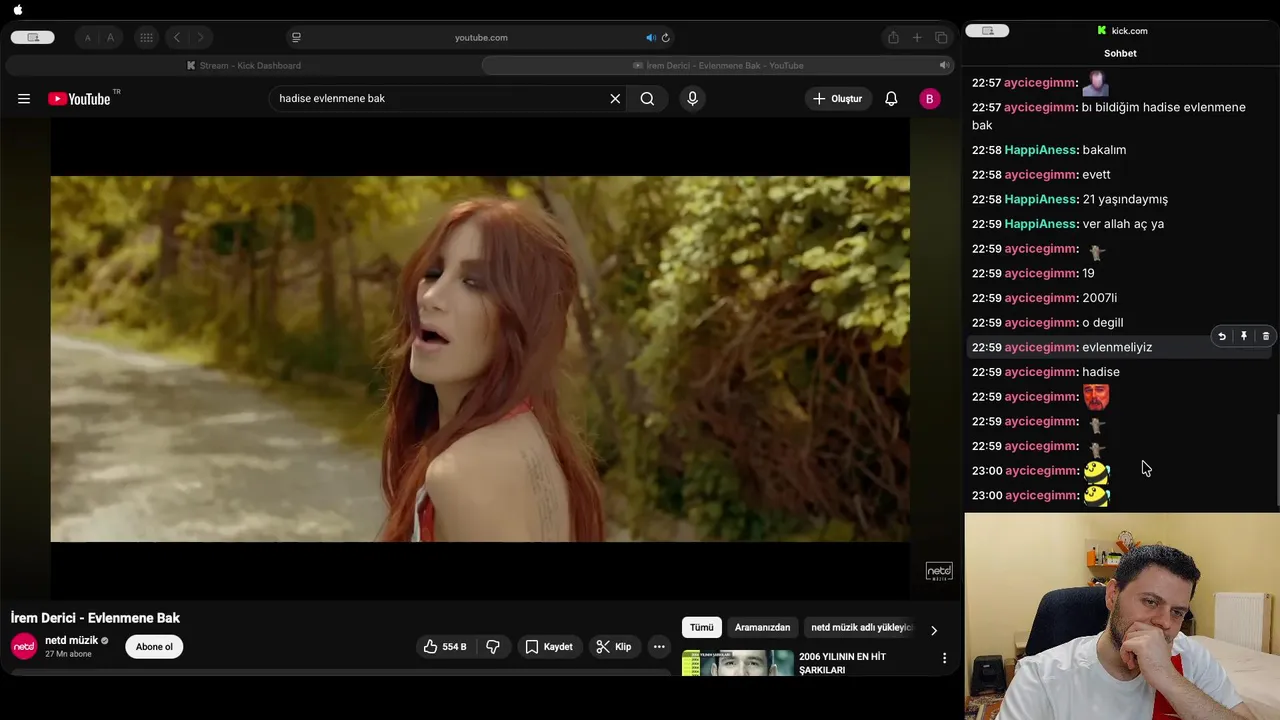The image size is (1280, 720).
Task: Pin the evlenmeliyiz chat message
Action: point(1243,337)
